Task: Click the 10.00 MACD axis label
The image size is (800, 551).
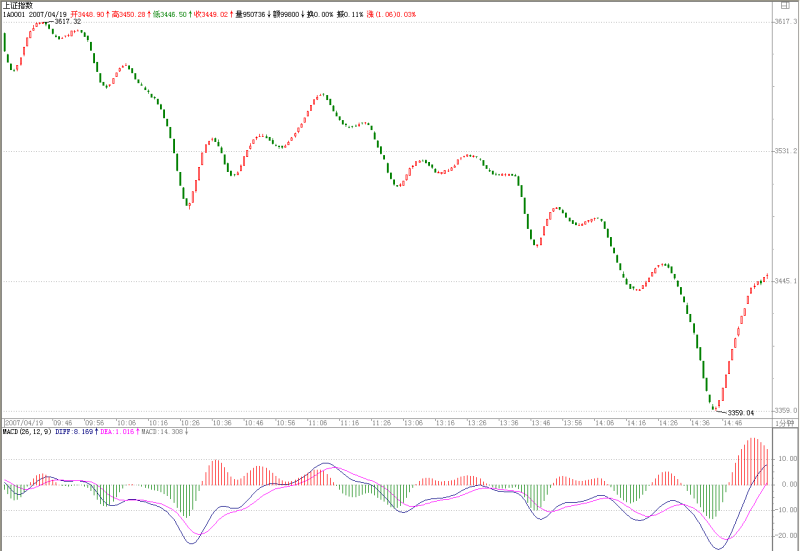Action: tap(787, 459)
